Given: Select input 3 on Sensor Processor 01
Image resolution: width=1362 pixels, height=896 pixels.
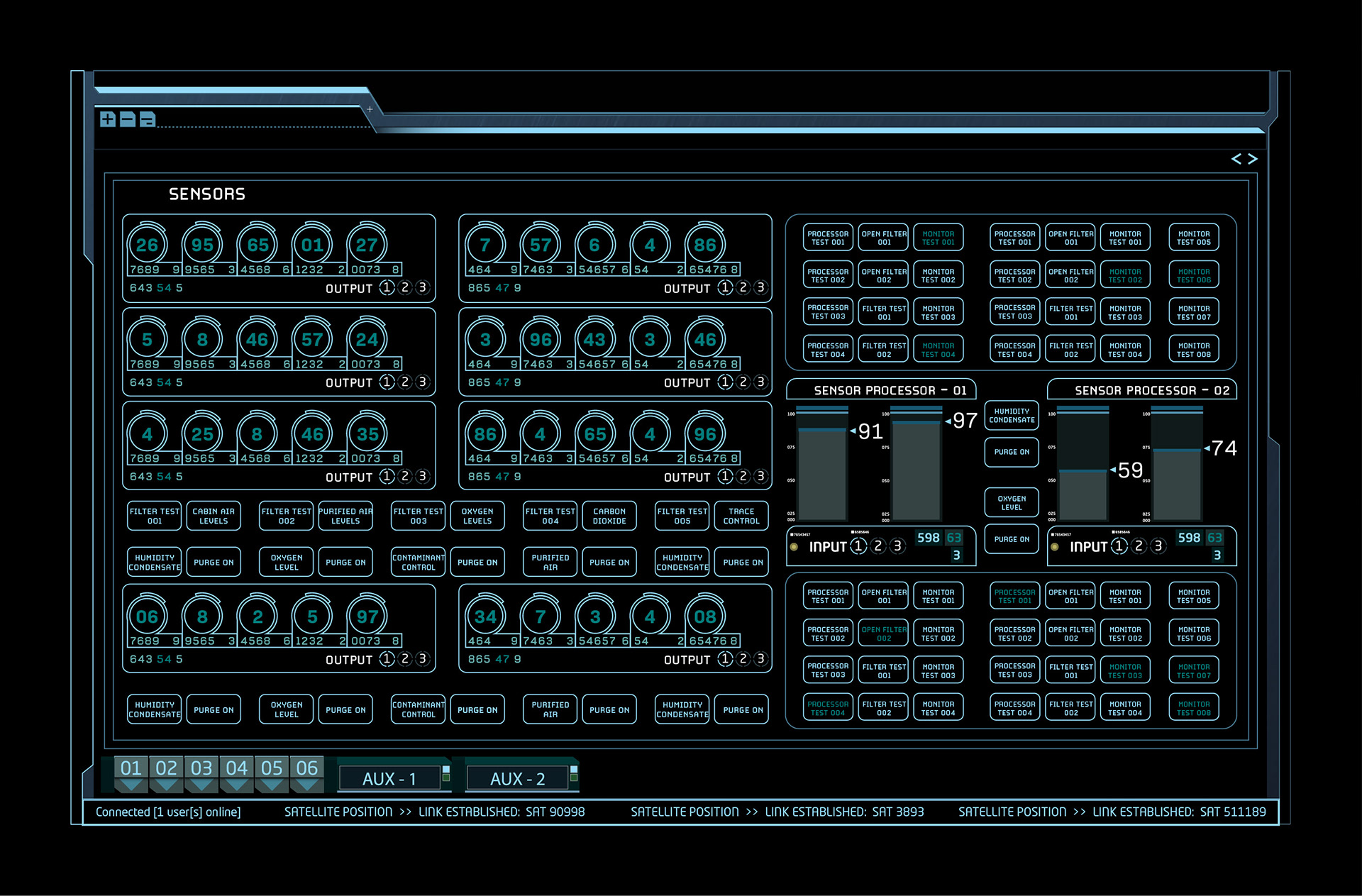Looking at the screenshot, I should coord(897,546).
